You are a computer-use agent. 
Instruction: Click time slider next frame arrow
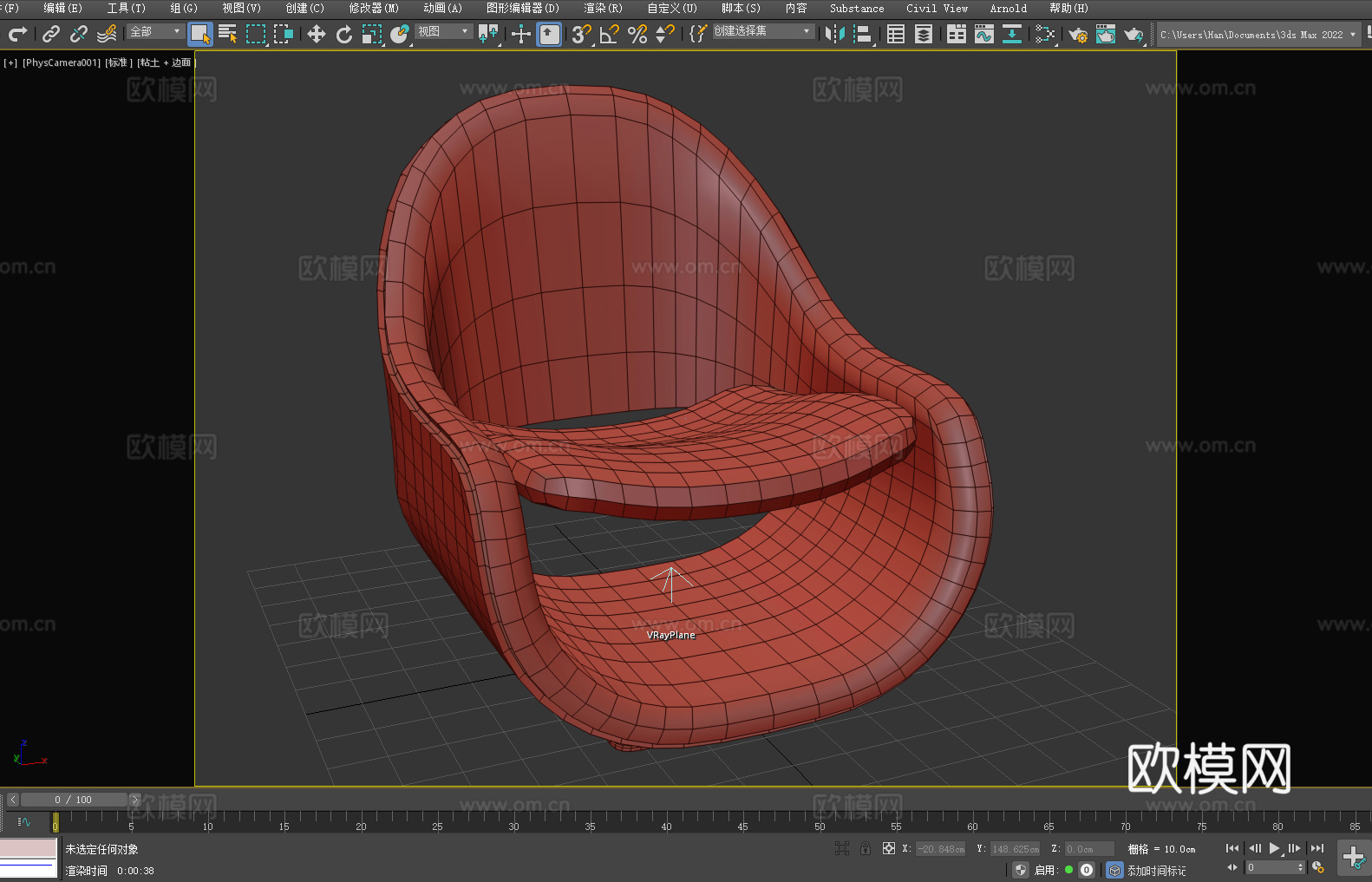[x=134, y=800]
